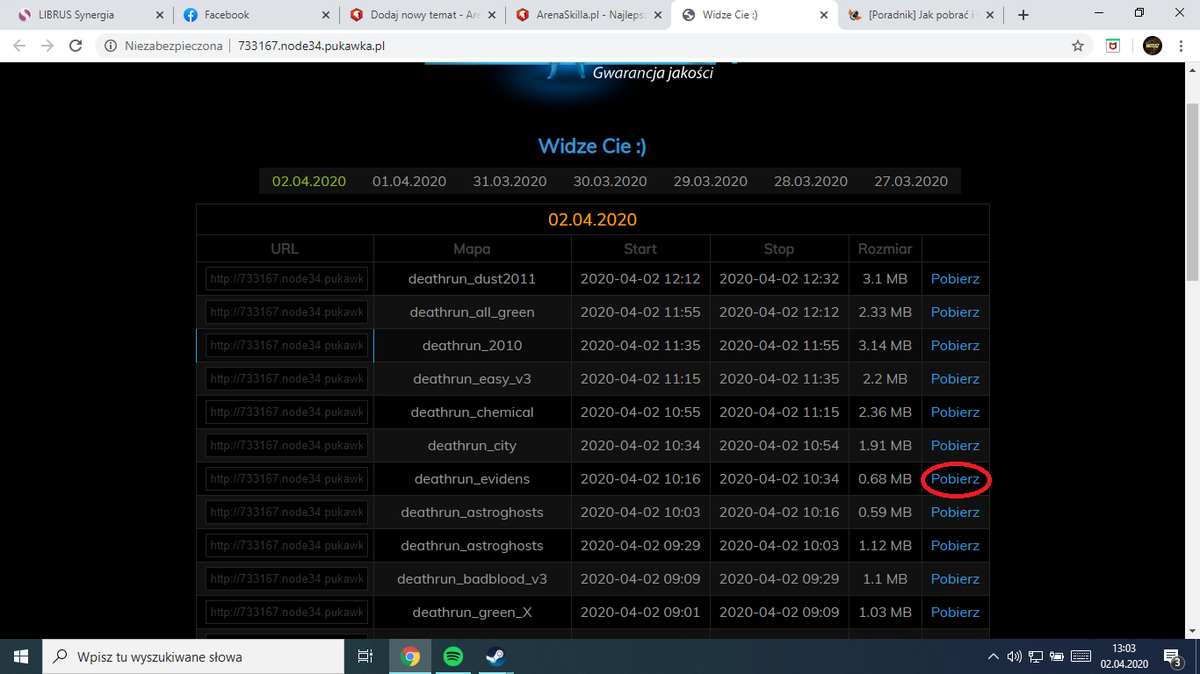Select the 01.04.2020 date tab
Viewport: 1200px width, 674px height.
point(409,181)
